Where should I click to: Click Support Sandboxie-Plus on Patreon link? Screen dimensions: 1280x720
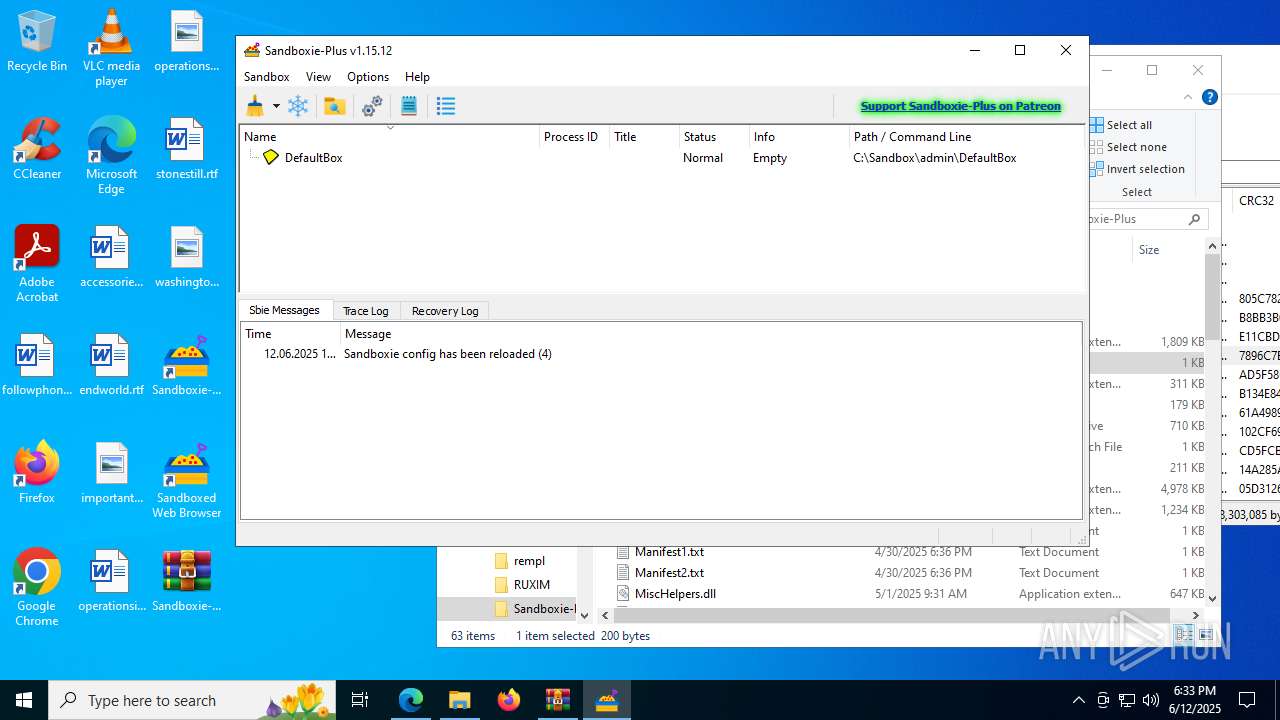point(960,106)
